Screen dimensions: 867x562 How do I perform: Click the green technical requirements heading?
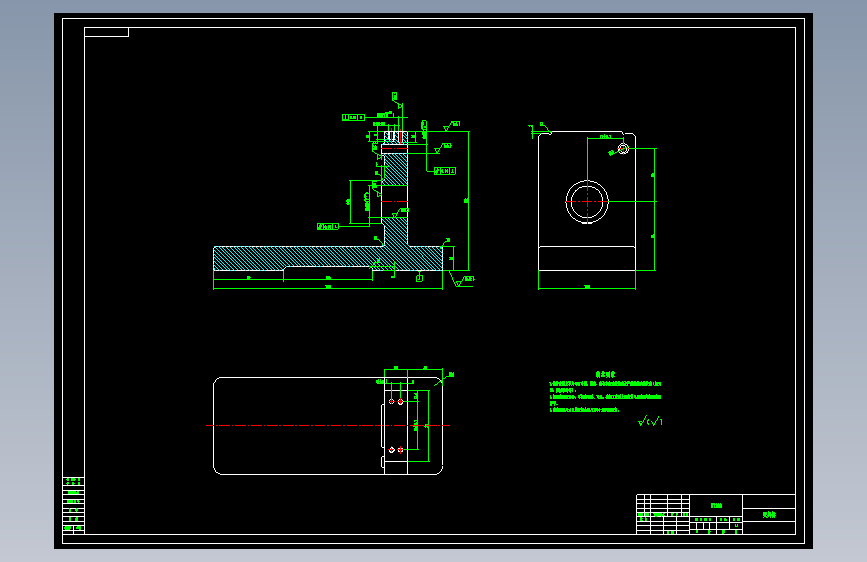(x=605, y=374)
